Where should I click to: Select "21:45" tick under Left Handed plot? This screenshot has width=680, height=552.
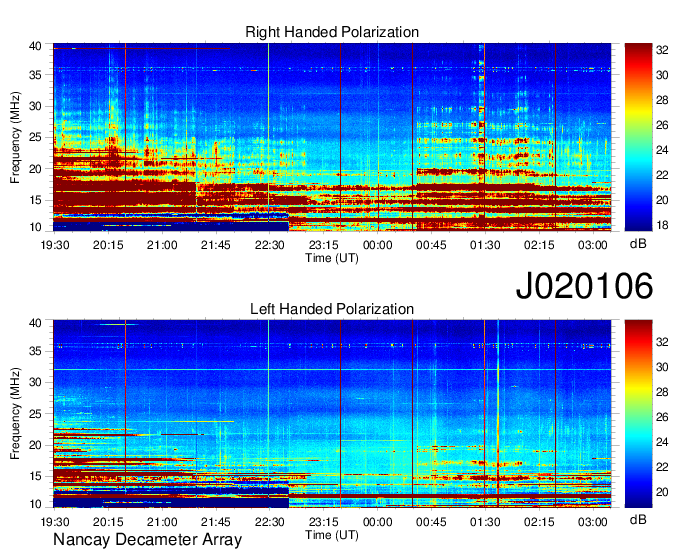tap(216, 522)
